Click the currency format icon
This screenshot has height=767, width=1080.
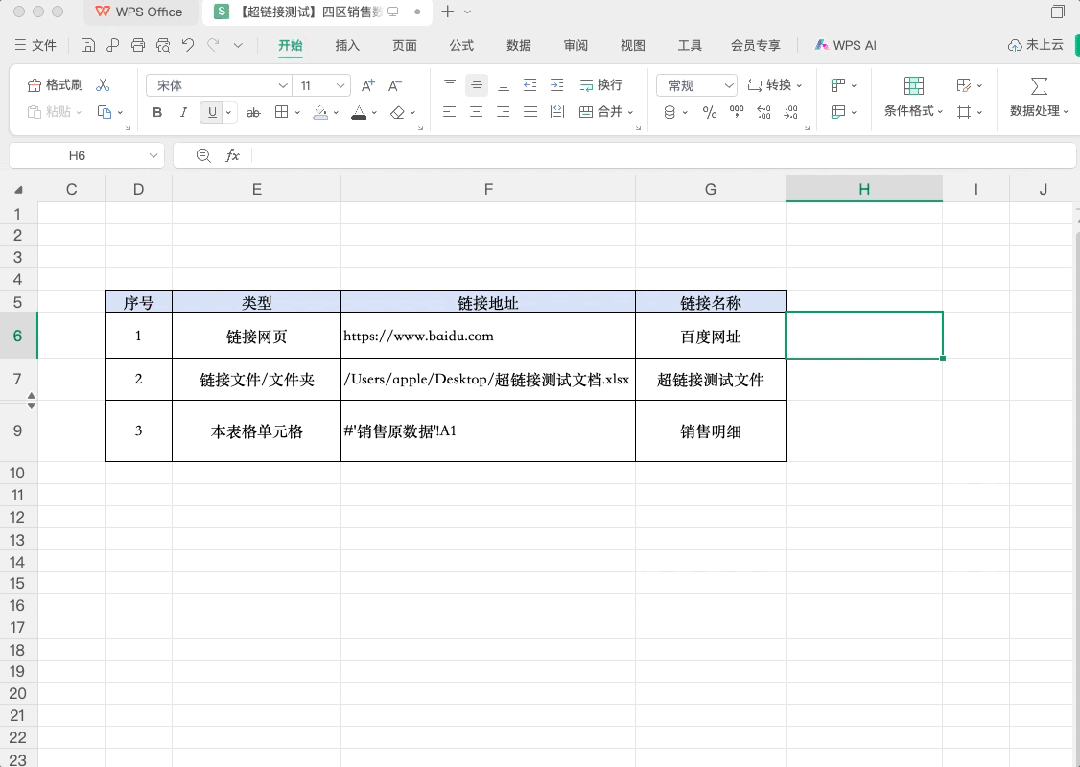(669, 112)
